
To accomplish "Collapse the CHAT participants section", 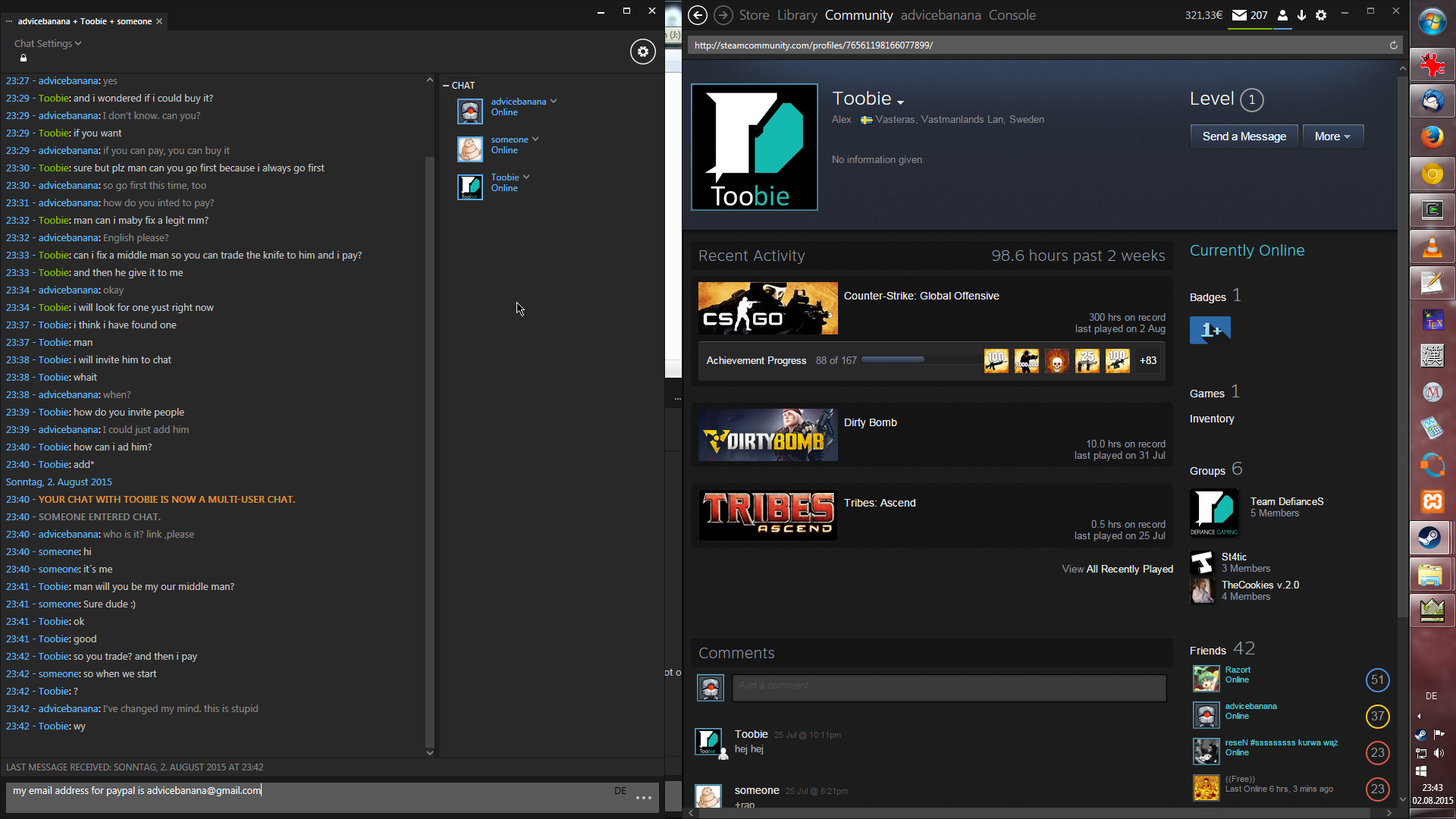I will (x=447, y=86).
